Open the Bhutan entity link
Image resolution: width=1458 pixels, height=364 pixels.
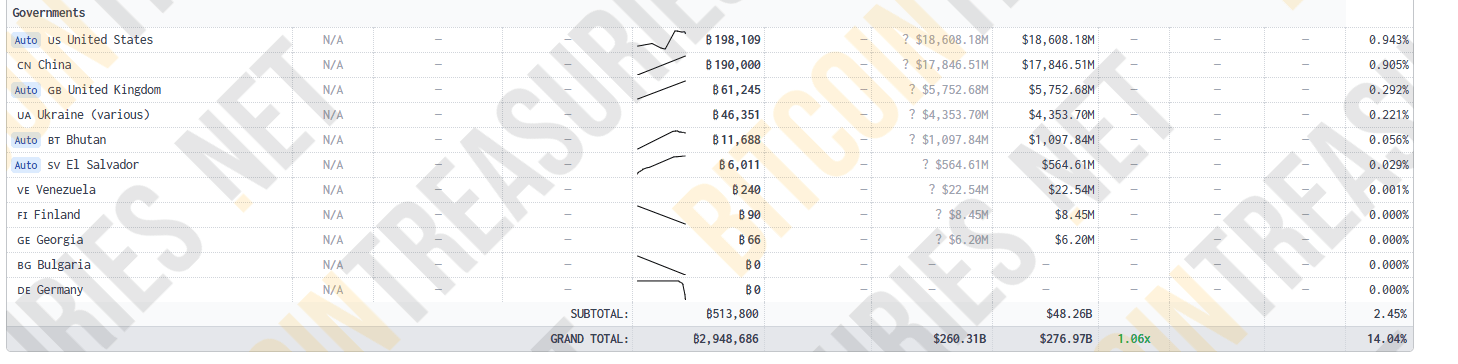86,140
